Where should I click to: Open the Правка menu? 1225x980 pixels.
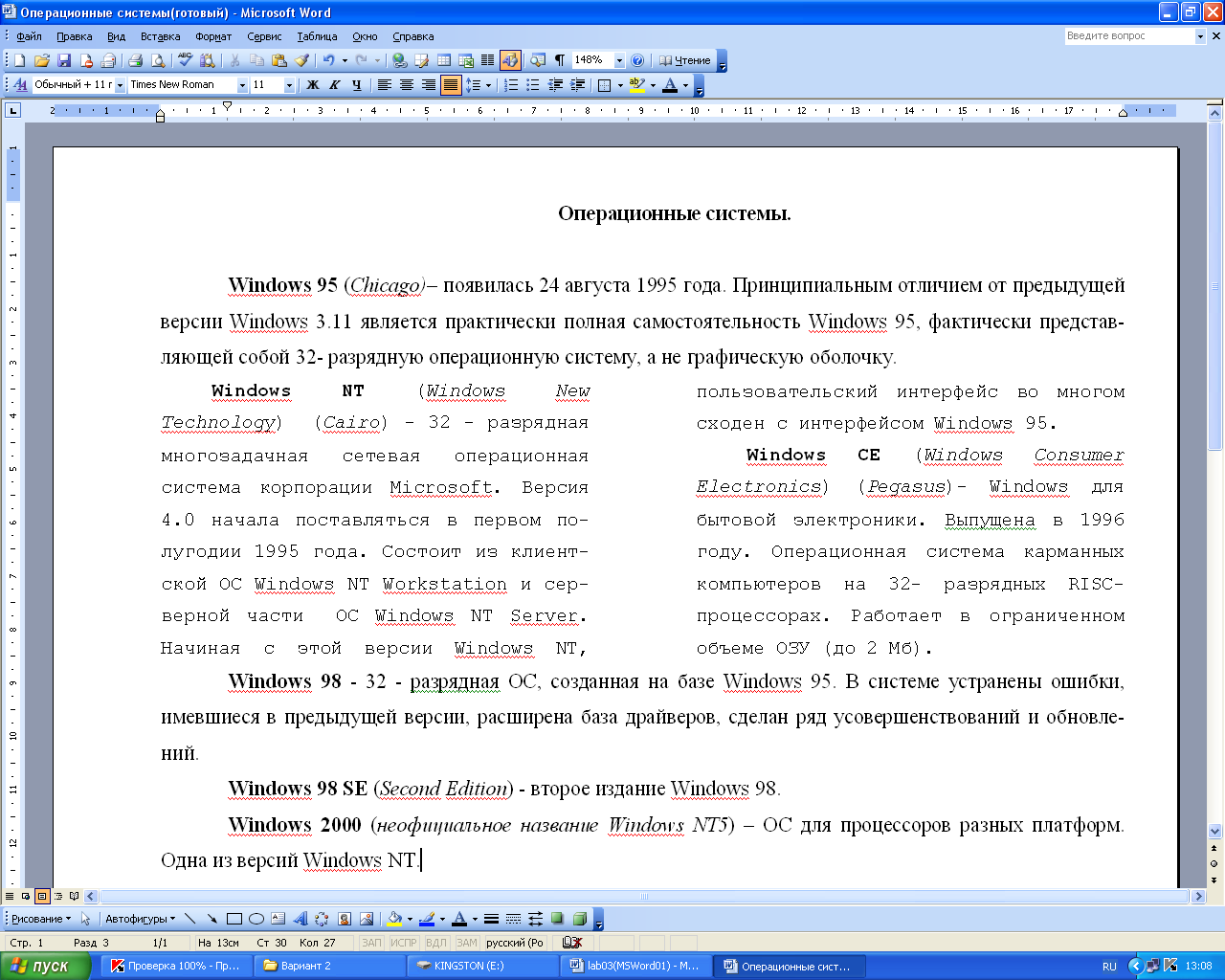(x=74, y=36)
